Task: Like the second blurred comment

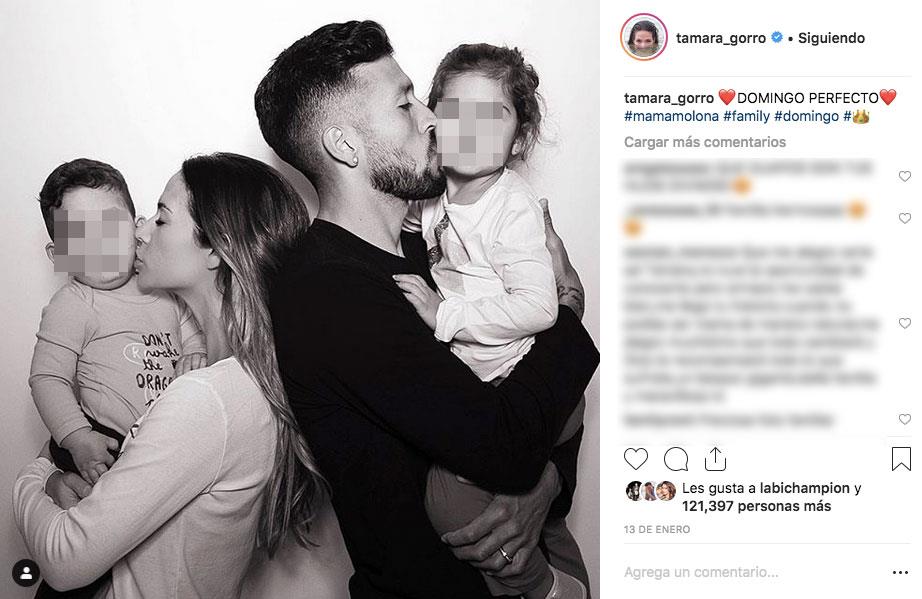Action: click(x=904, y=218)
